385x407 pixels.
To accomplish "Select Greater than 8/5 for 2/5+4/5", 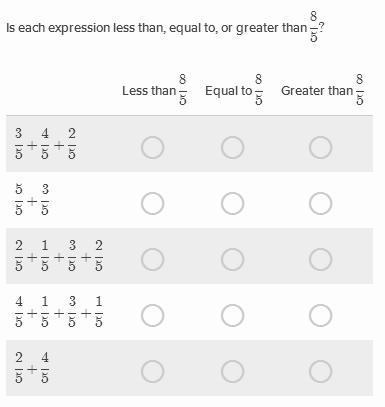I will 320,371.
